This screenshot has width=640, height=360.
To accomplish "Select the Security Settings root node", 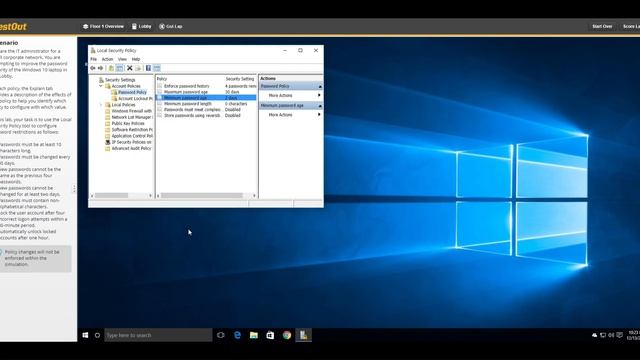I will click(120, 80).
